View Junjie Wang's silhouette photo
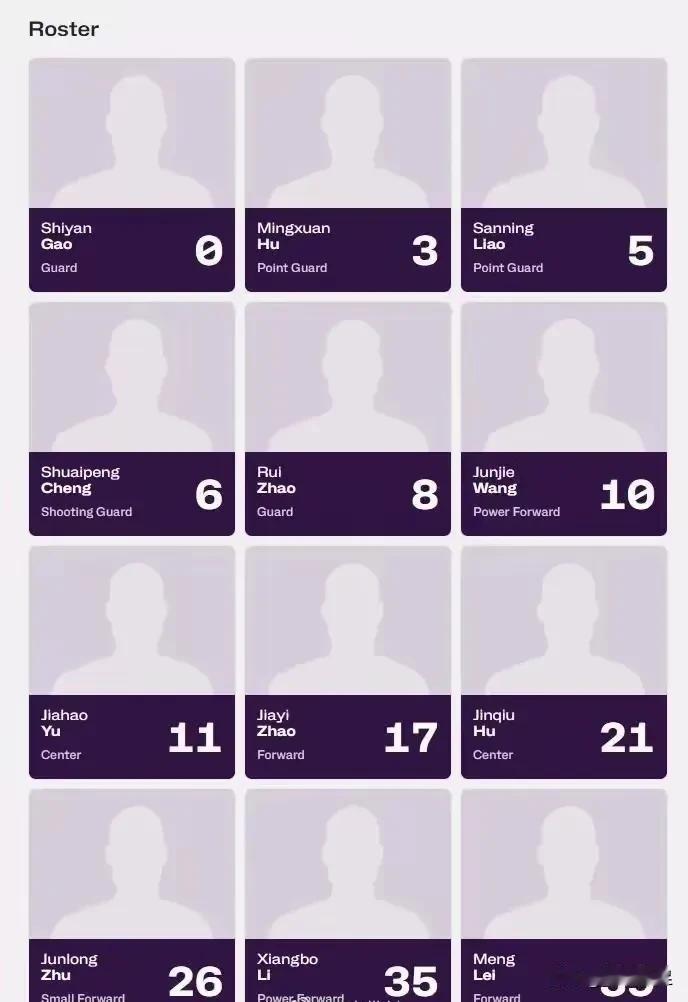 pyautogui.click(x=563, y=377)
